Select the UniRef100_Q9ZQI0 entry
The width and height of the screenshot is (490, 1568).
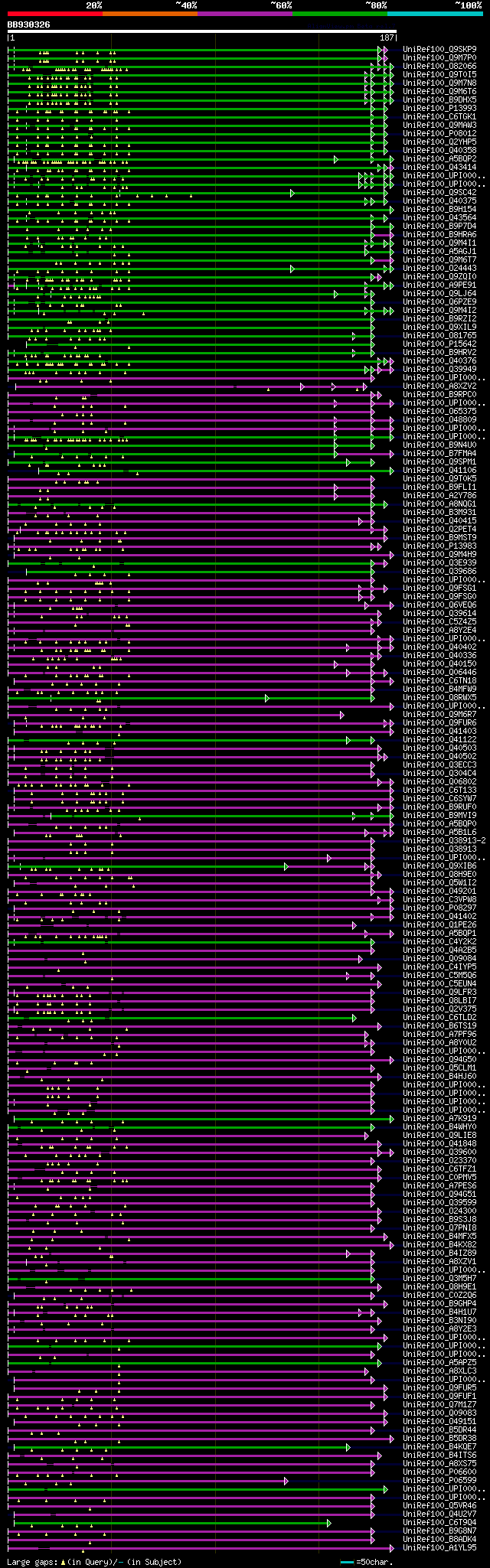click(x=439, y=276)
